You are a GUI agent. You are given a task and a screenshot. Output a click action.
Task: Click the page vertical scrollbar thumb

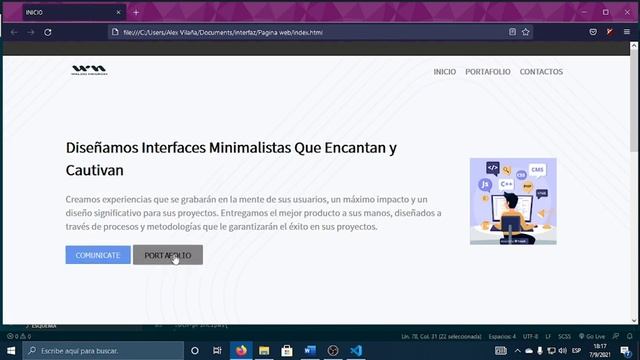pos(634,100)
